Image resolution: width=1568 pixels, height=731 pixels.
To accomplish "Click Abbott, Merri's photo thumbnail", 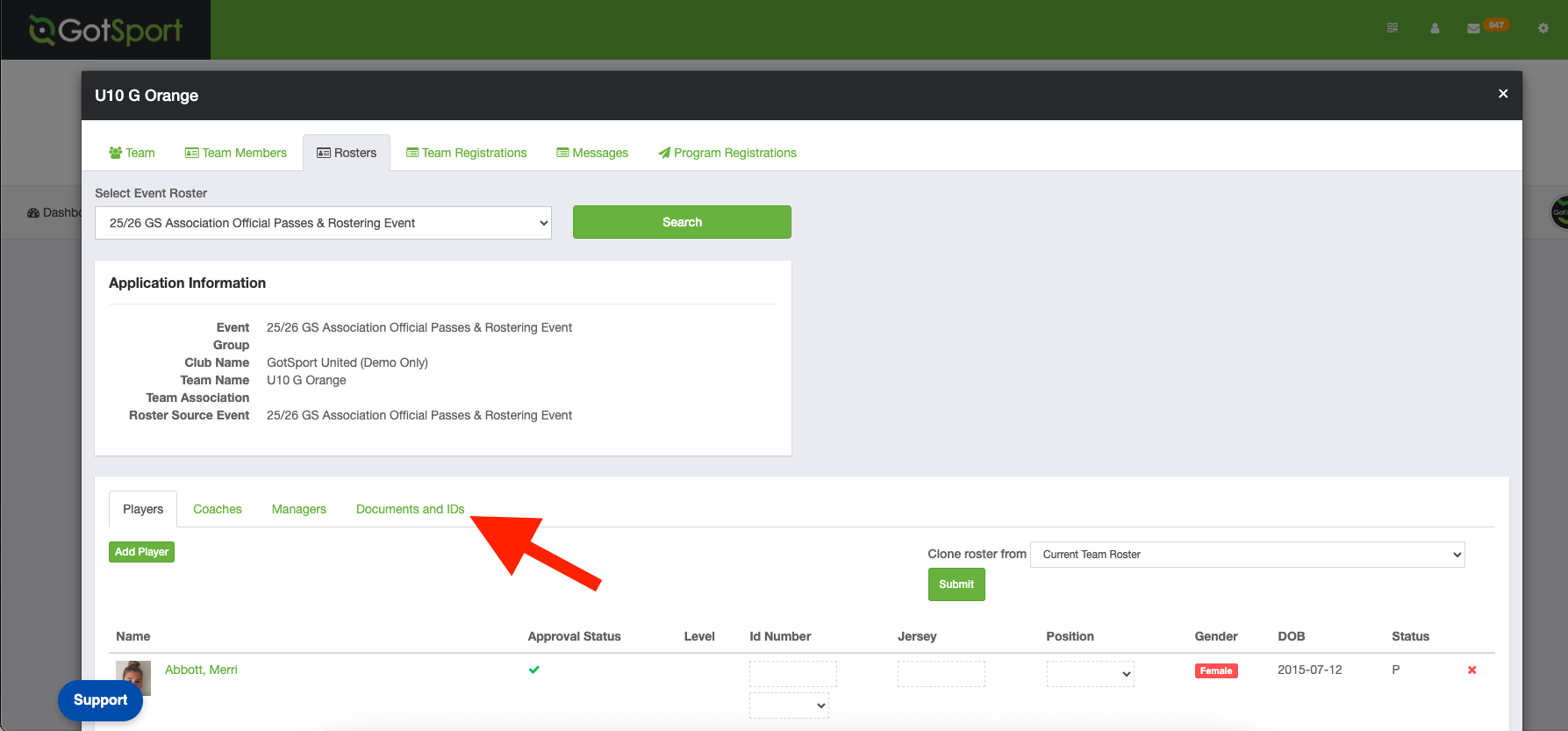I will click(133, 678).
